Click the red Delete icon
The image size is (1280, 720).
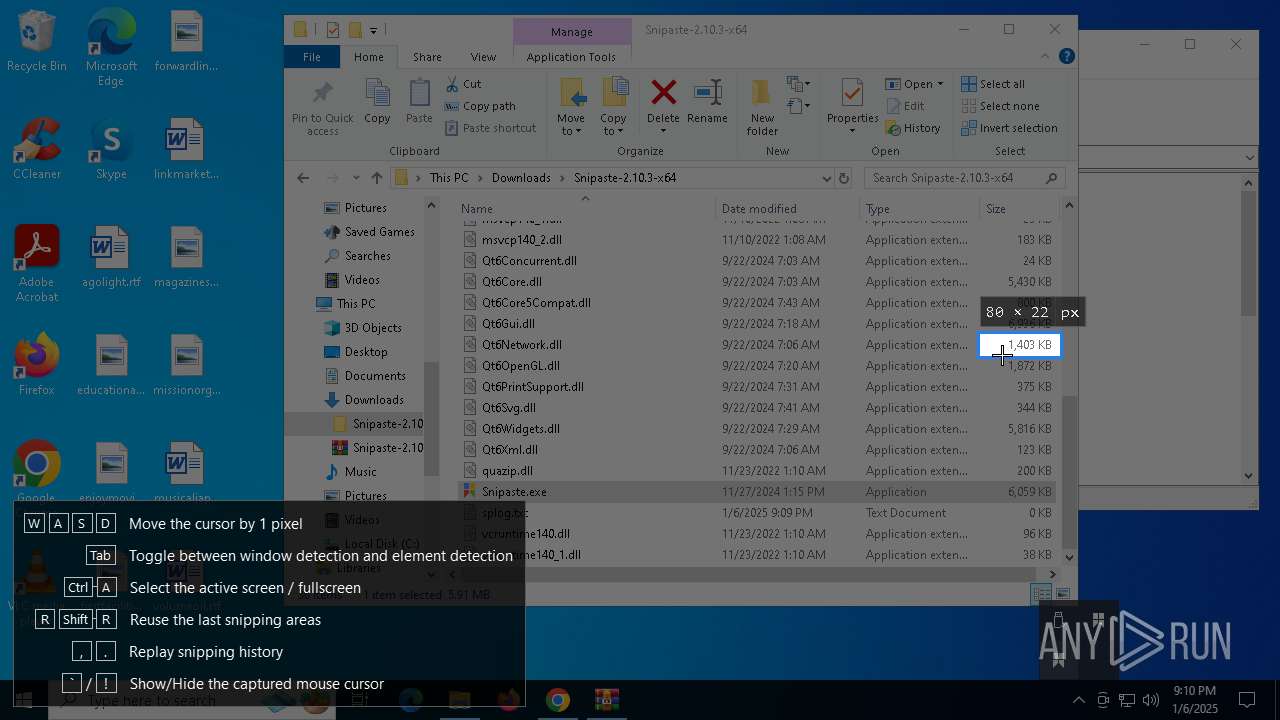tap(663, 93)
